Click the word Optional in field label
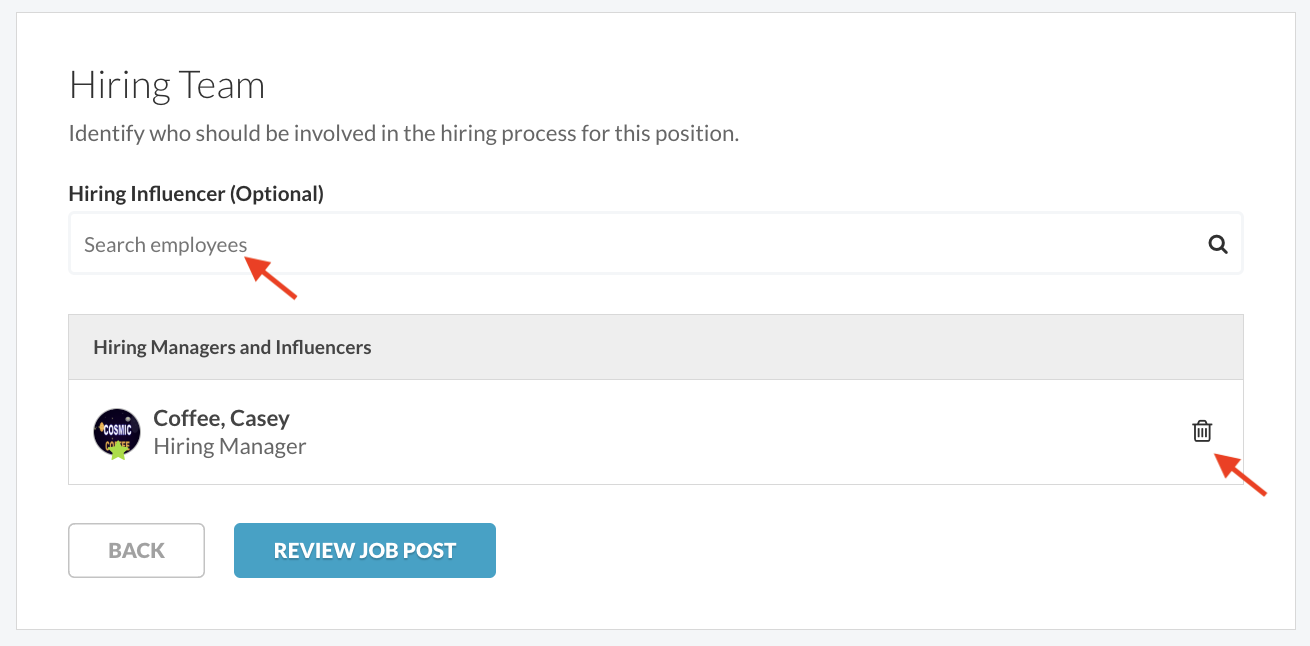1310x646 pixels. [277, 194]
